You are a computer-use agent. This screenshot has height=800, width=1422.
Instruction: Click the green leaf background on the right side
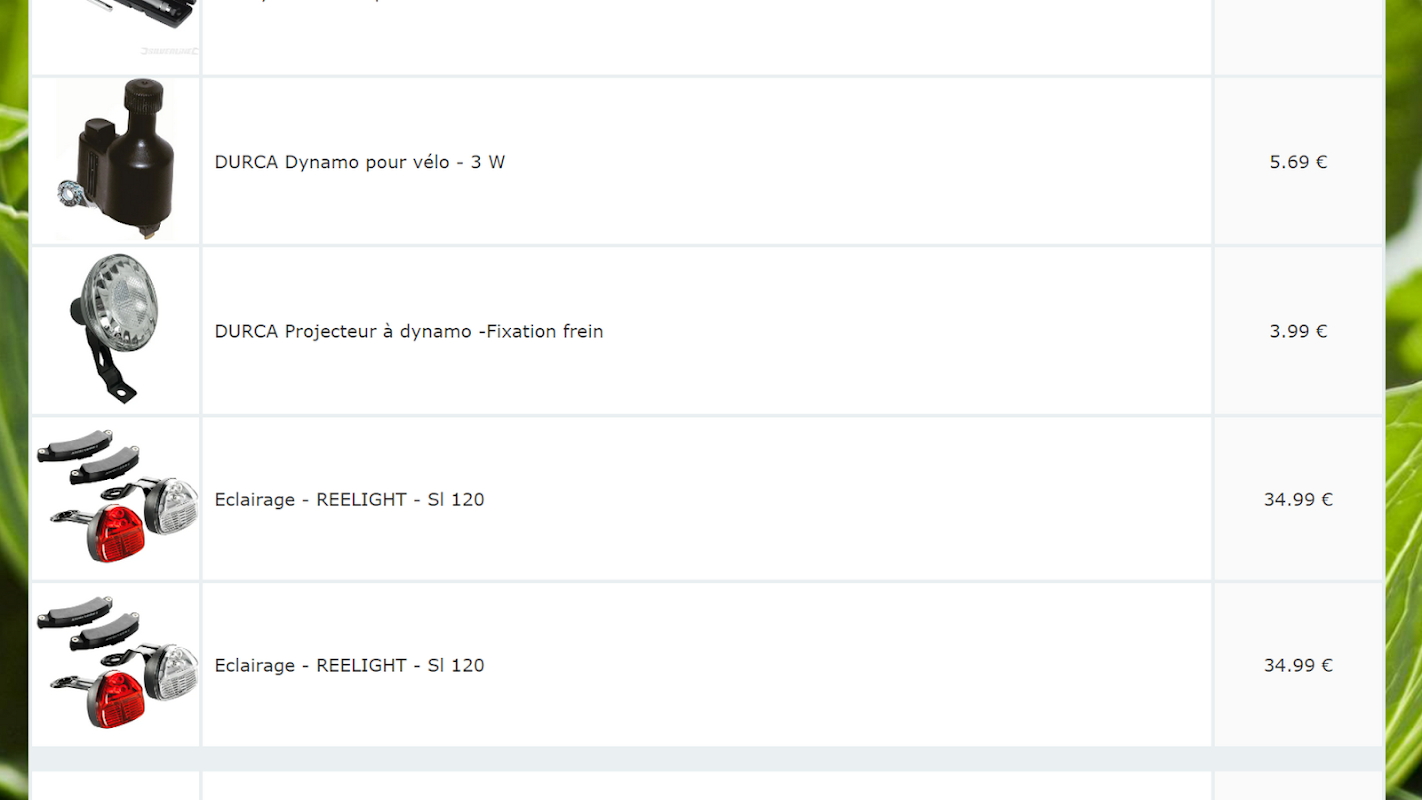click(1404, 400)
